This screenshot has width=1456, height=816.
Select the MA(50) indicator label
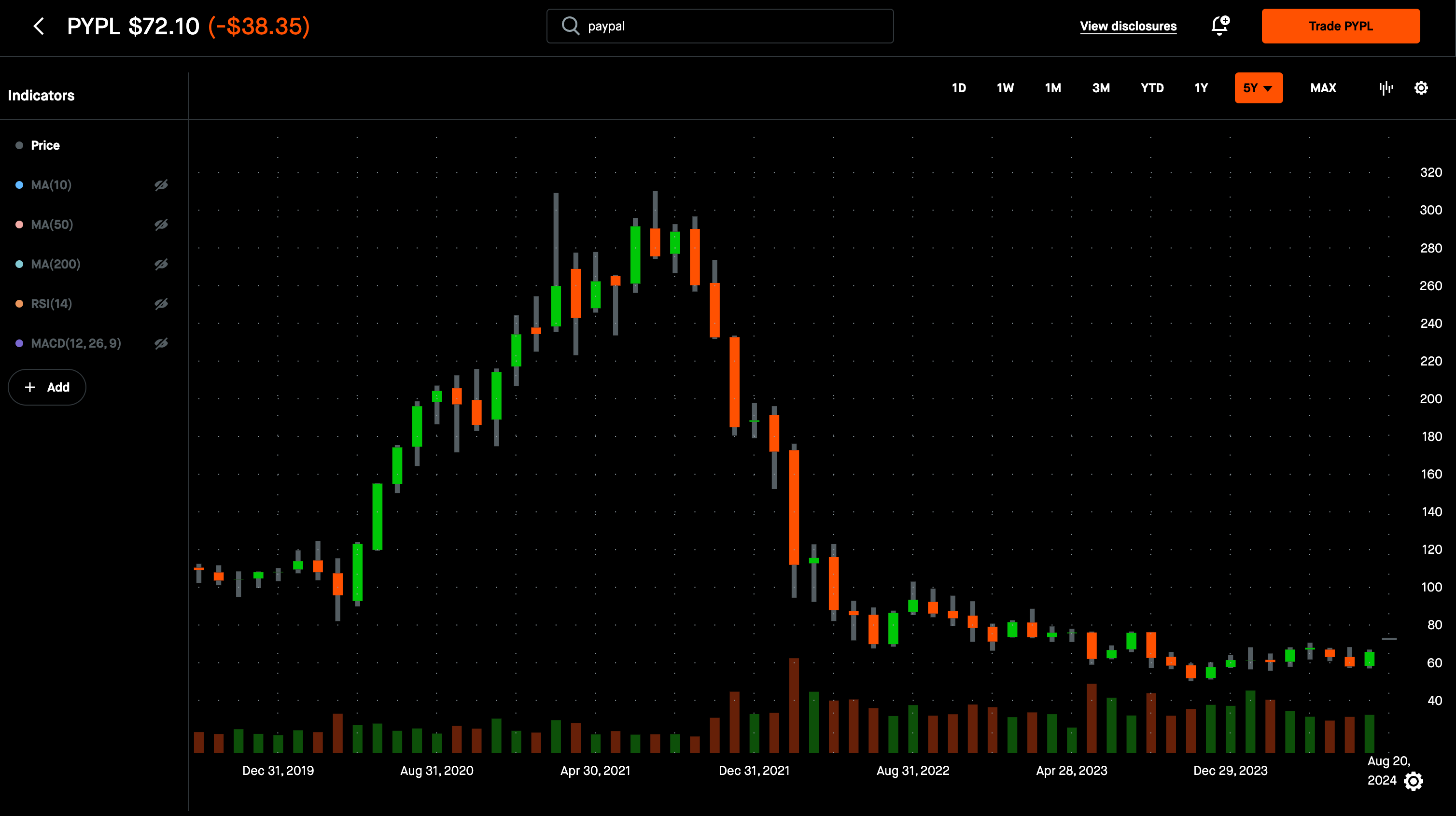pos(52,225)
